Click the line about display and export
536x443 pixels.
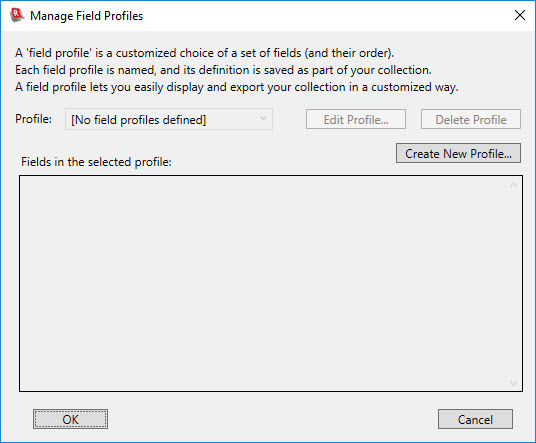(x=237, y=87)
